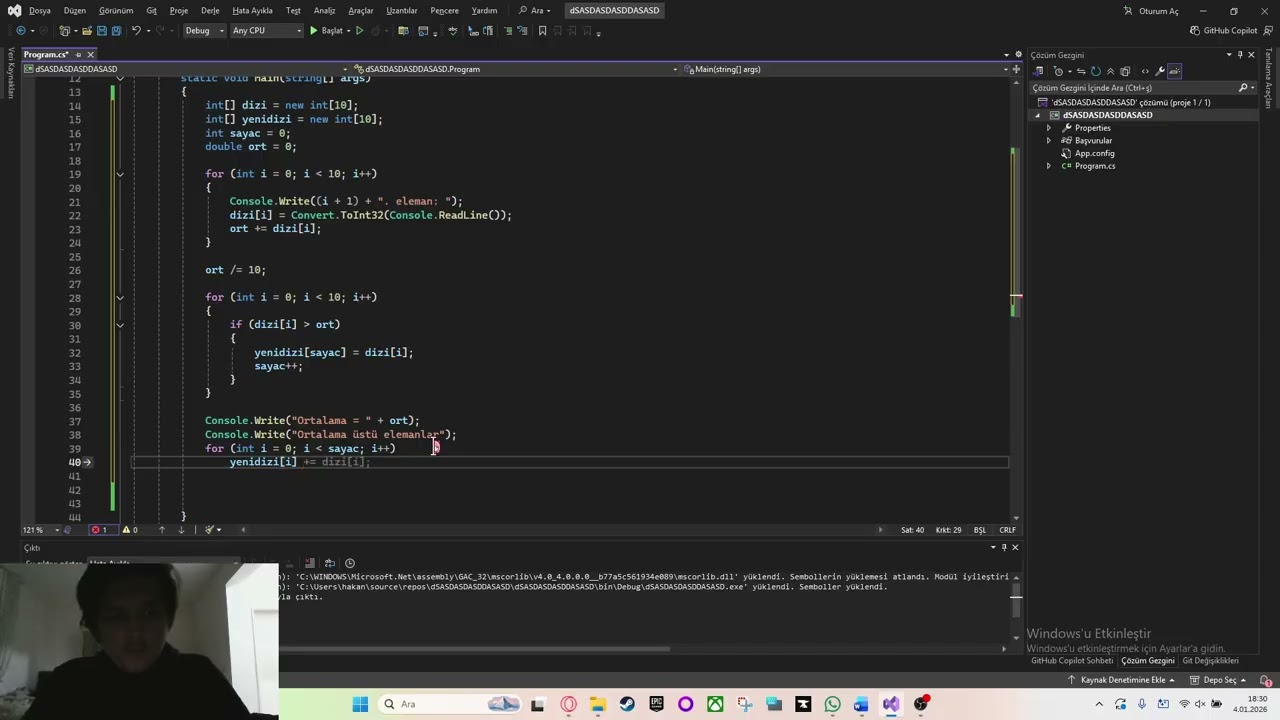Click the Open File folder icon
The image size is (1280, 720).
(87, 31)
